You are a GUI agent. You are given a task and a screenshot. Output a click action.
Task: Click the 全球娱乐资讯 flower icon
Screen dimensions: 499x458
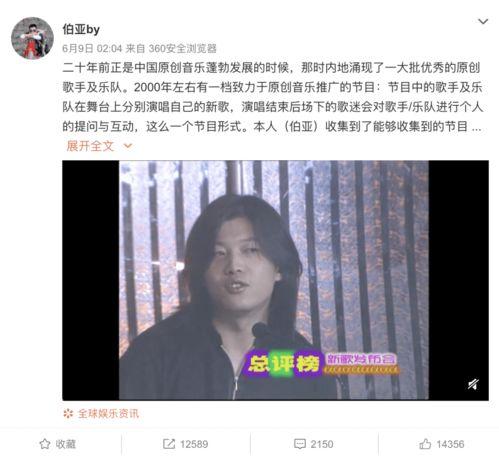[x=68, y=414]
